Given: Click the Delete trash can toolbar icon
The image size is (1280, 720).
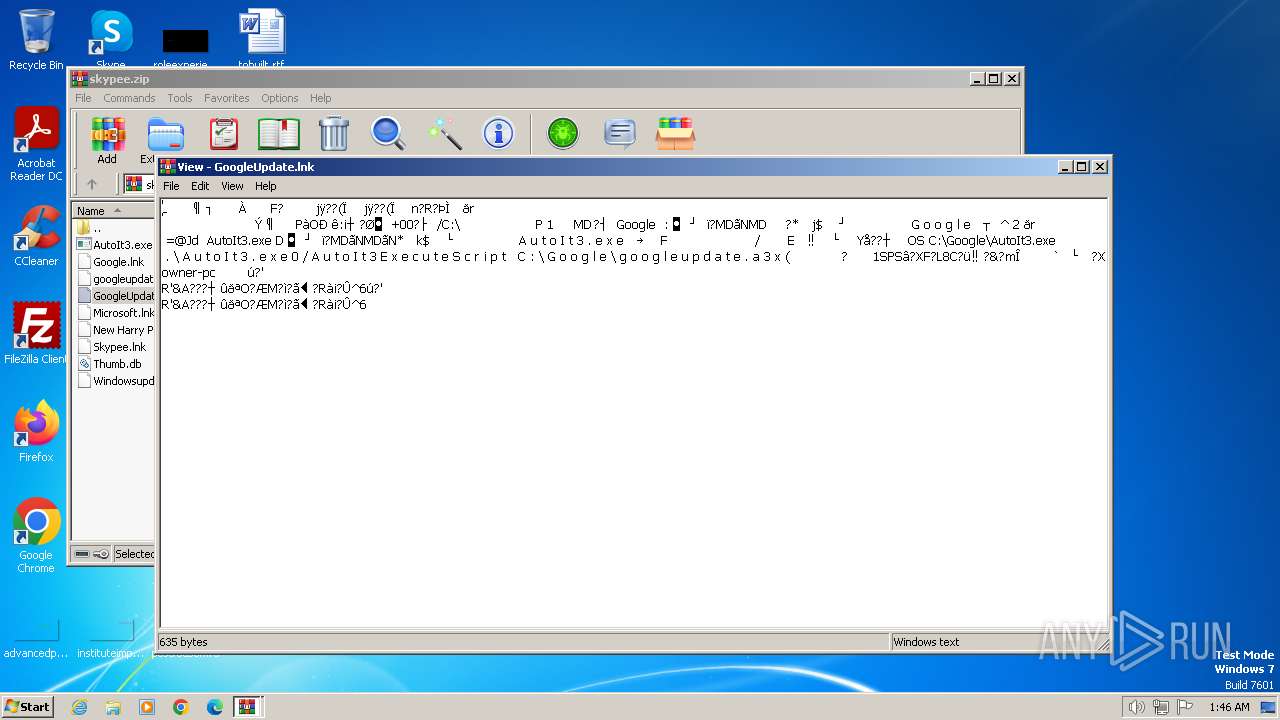Looking at the screenshot, I should [334, 133].
